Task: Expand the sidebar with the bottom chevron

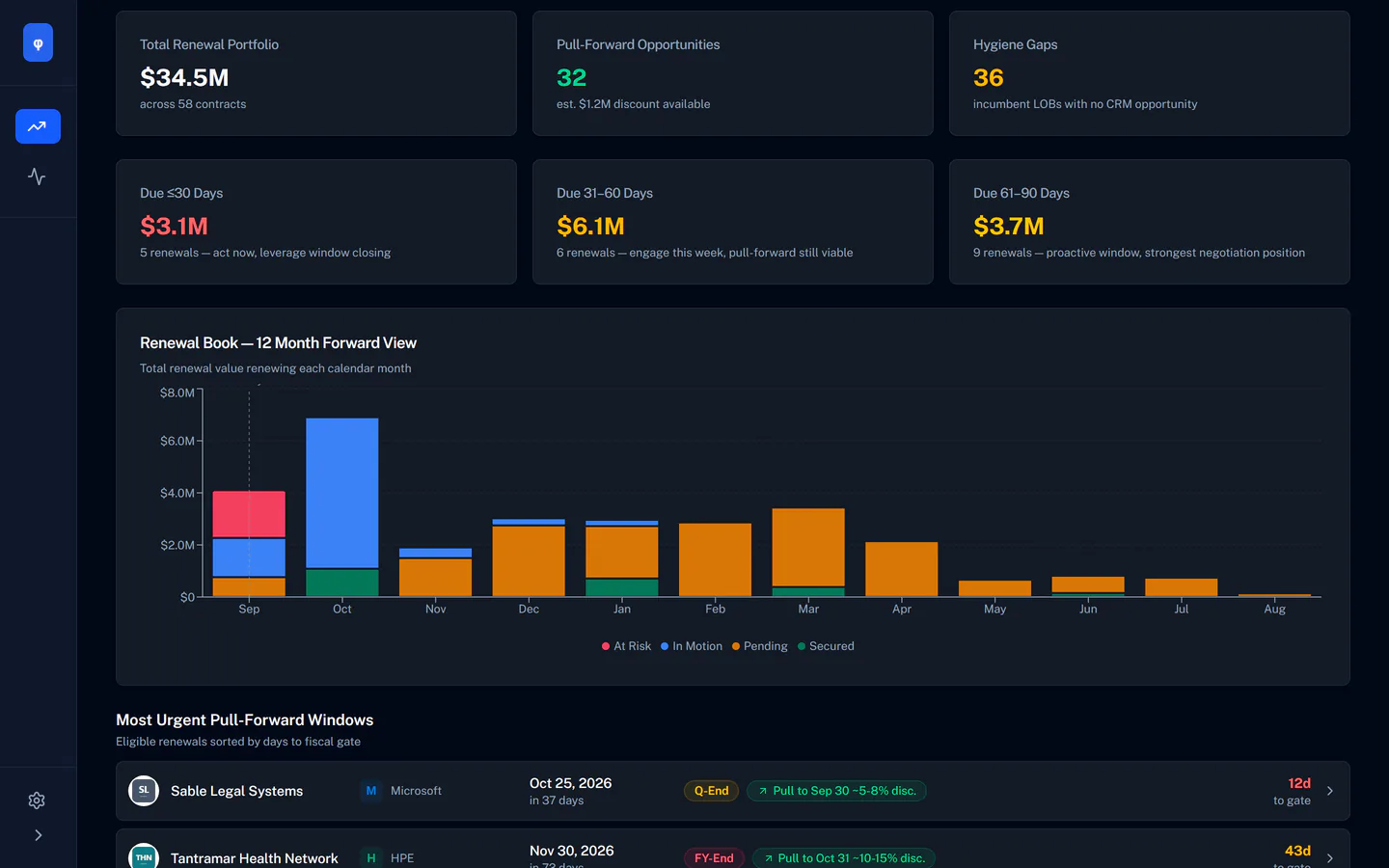Action: [38, 835]
